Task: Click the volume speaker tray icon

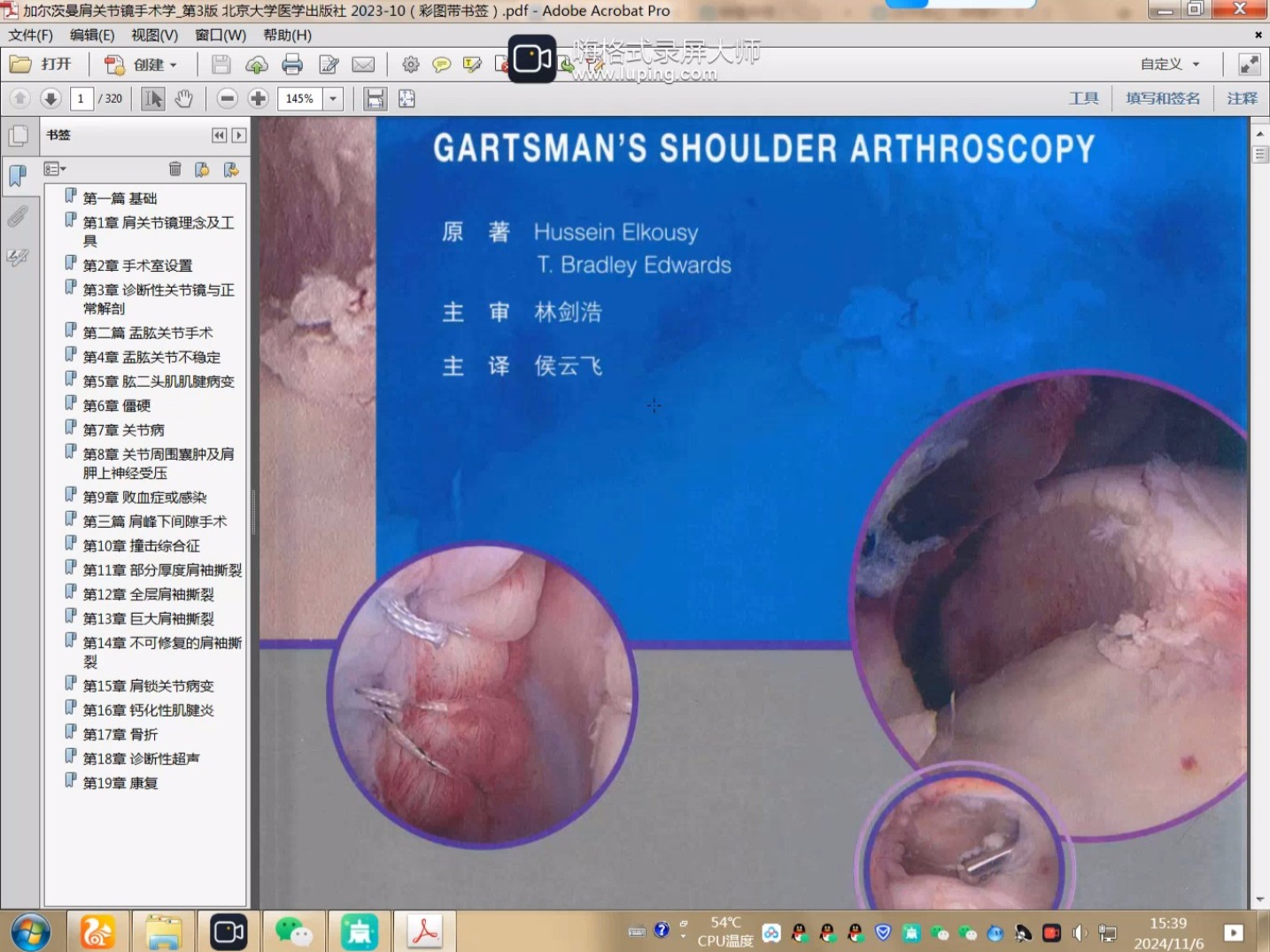Action: coord(1079,933)
